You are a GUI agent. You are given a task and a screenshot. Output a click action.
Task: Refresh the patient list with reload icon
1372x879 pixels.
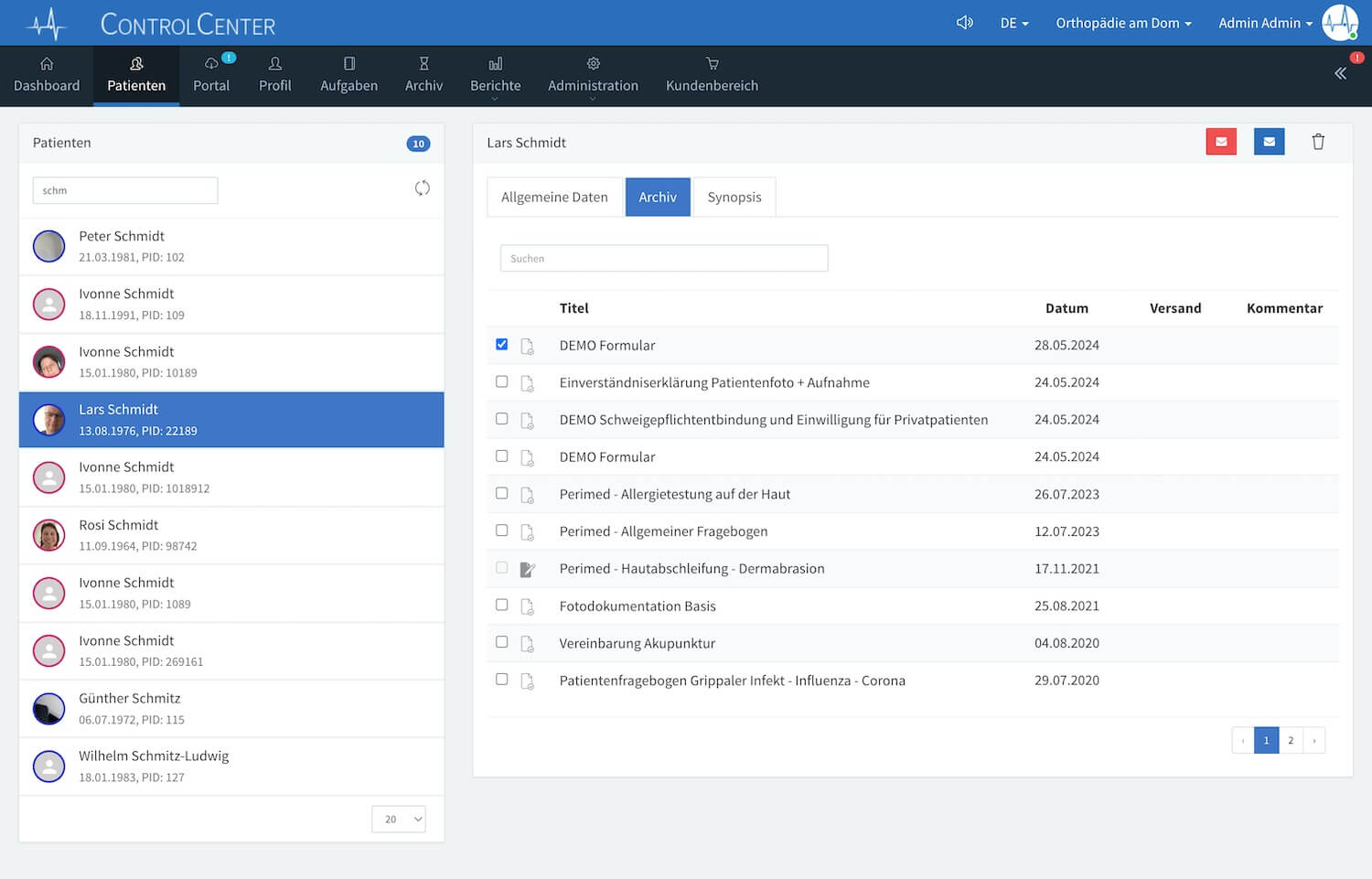click(x=422, y=188)
